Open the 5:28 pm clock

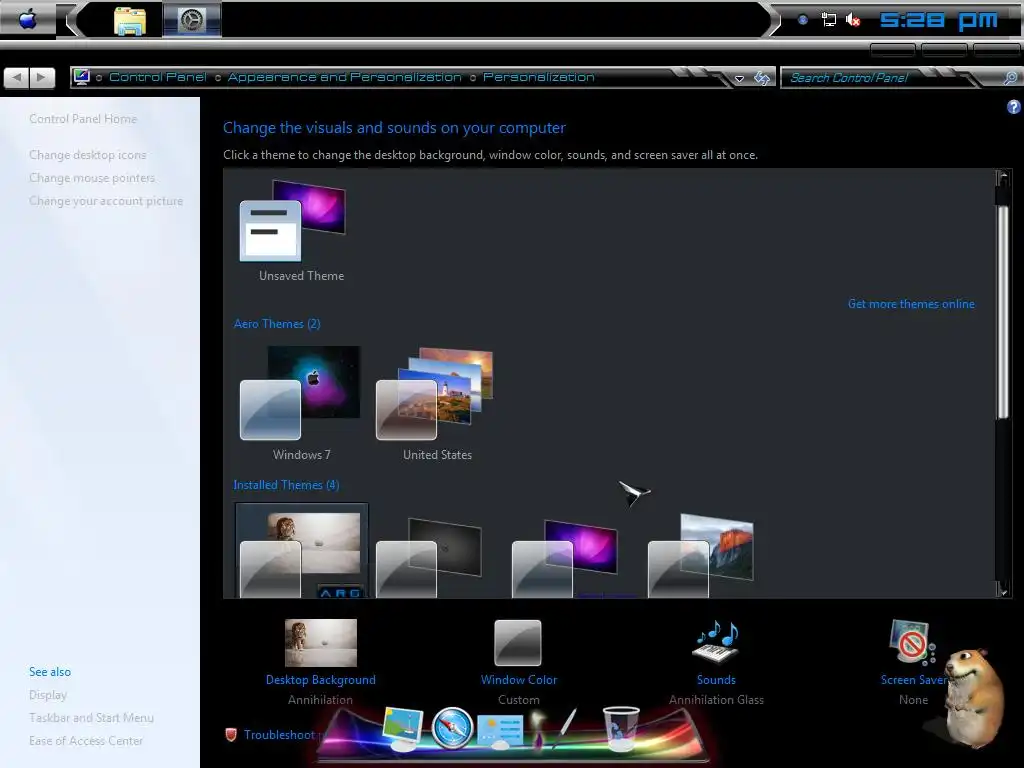pos(938,20)
